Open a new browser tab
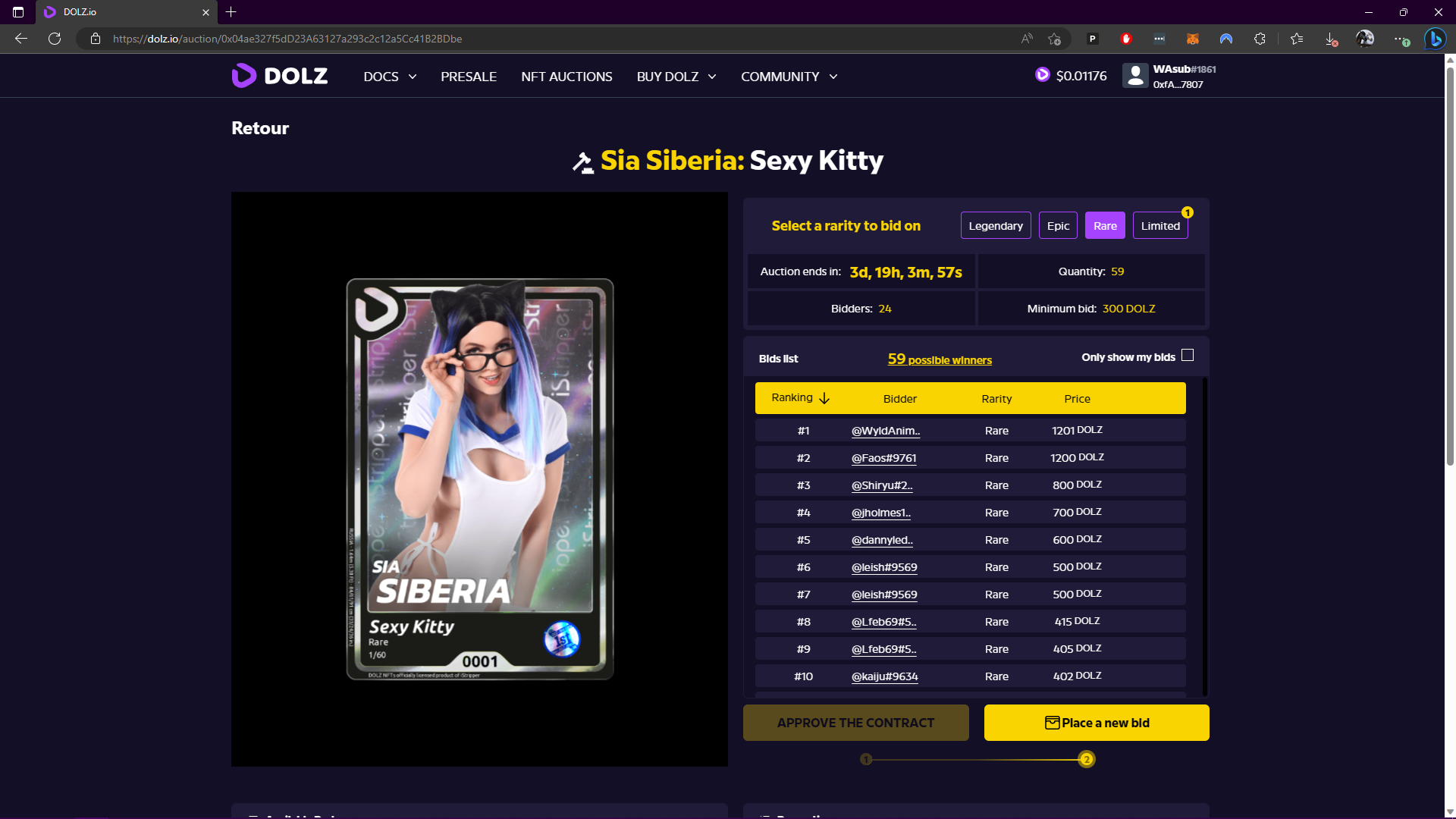 231,12
